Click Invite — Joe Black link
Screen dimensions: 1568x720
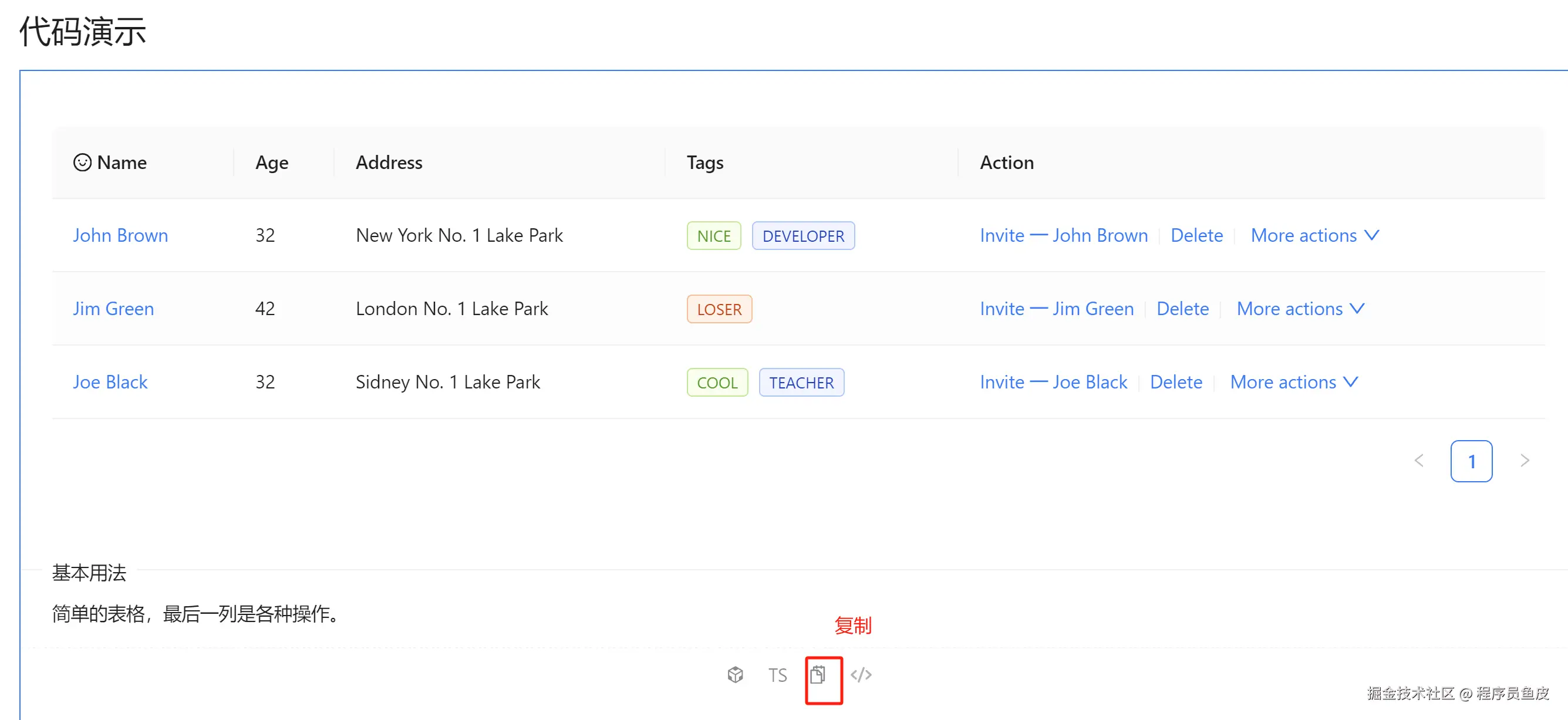1053,382
